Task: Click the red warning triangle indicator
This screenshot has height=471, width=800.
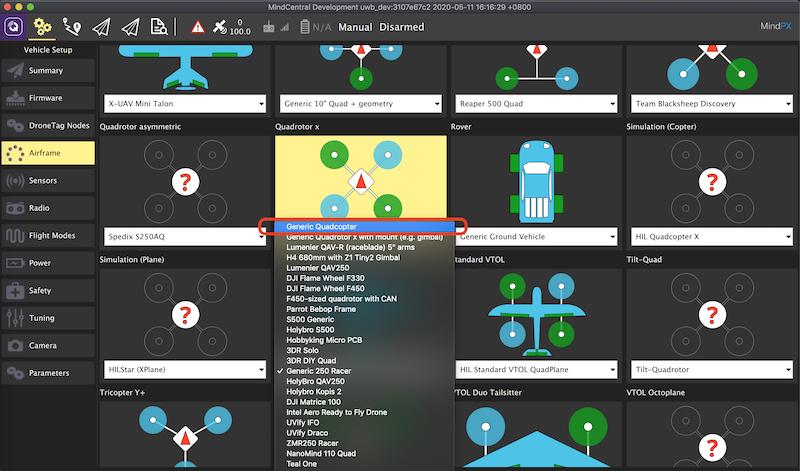Action: coord(197,27)
